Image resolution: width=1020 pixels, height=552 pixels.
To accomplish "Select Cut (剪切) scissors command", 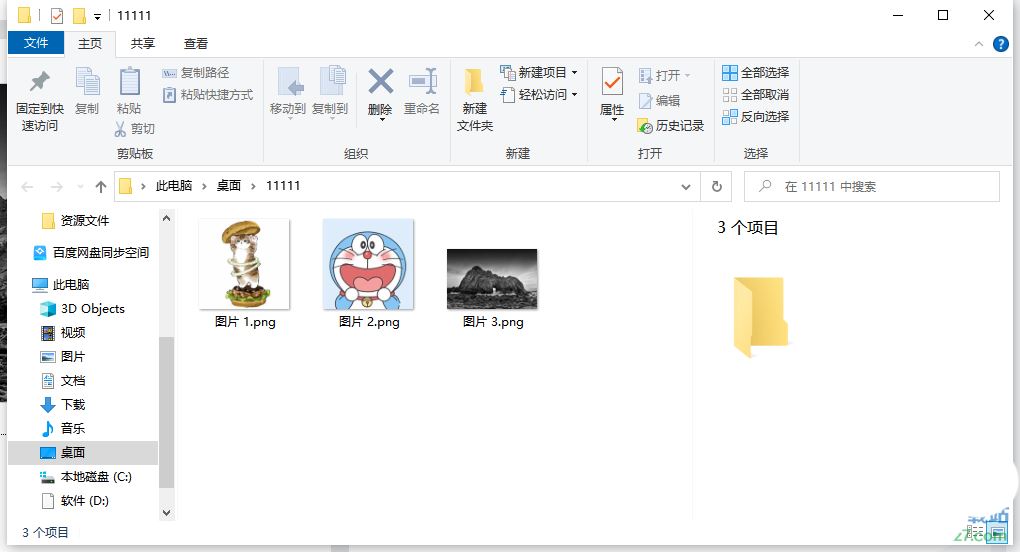I will pyautogui.click(x=135, y=129).
